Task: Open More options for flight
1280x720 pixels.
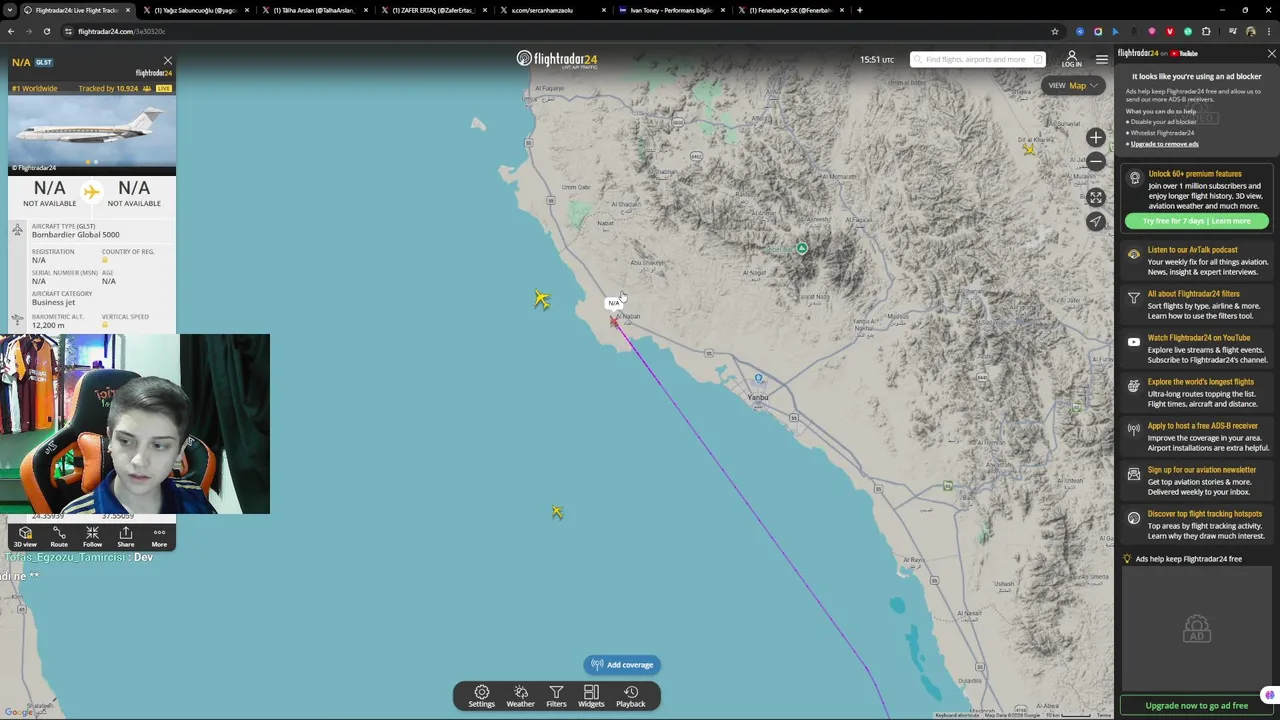Action: coord(159,537)
